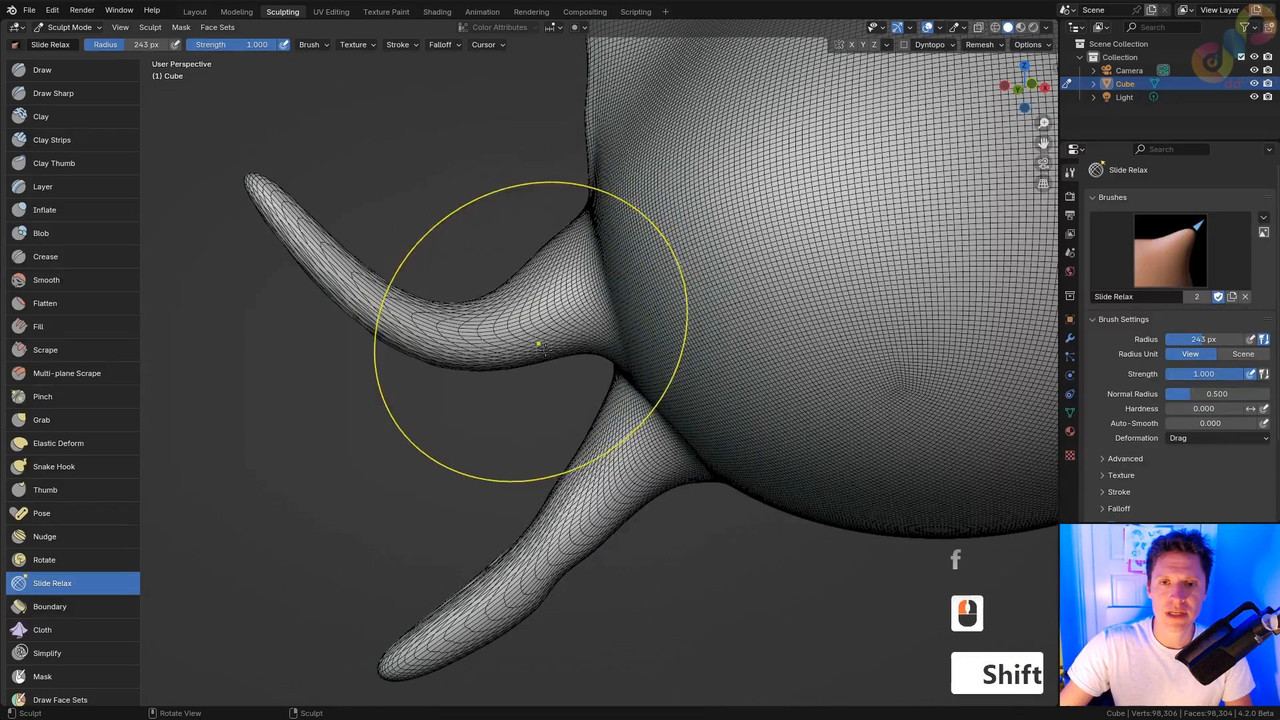The image size is (1280, 720).
Task: Toggle the X symmetry axis
Action: click(x=852, y=44)
